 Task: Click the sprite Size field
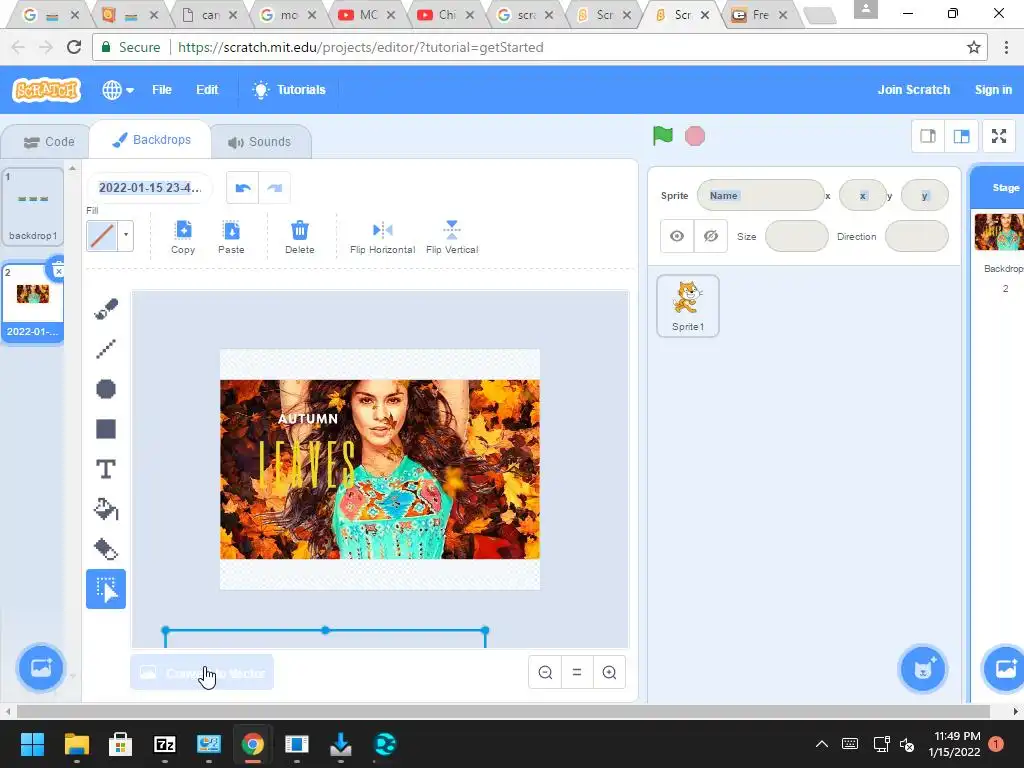pyautogui.click(x=797, y=236)
